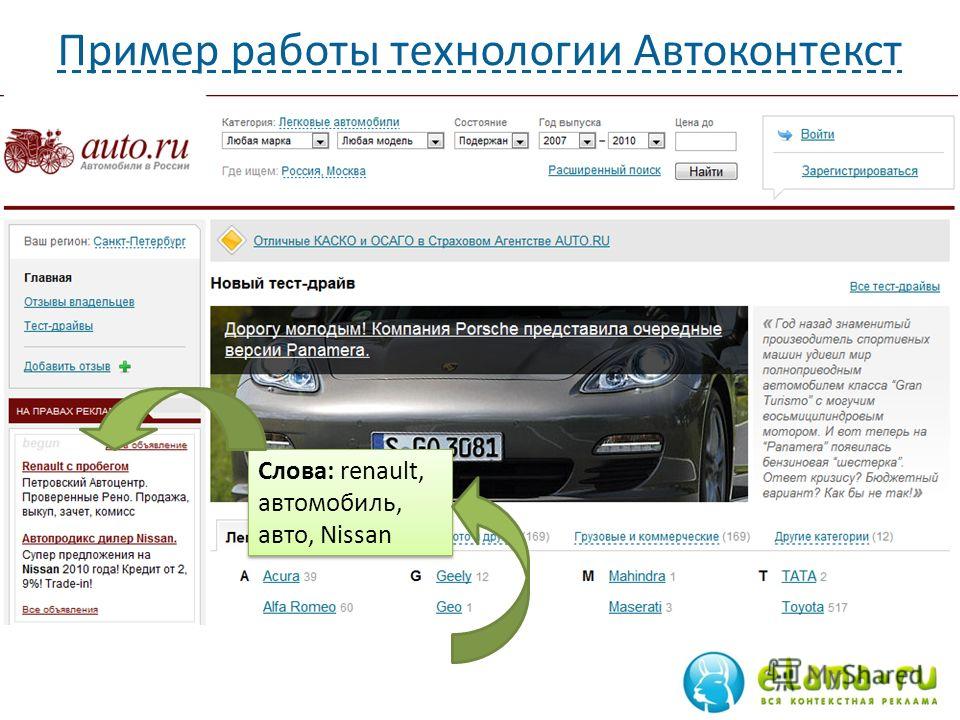
Task: Click the Все объявления link
Action: [60, 609]
